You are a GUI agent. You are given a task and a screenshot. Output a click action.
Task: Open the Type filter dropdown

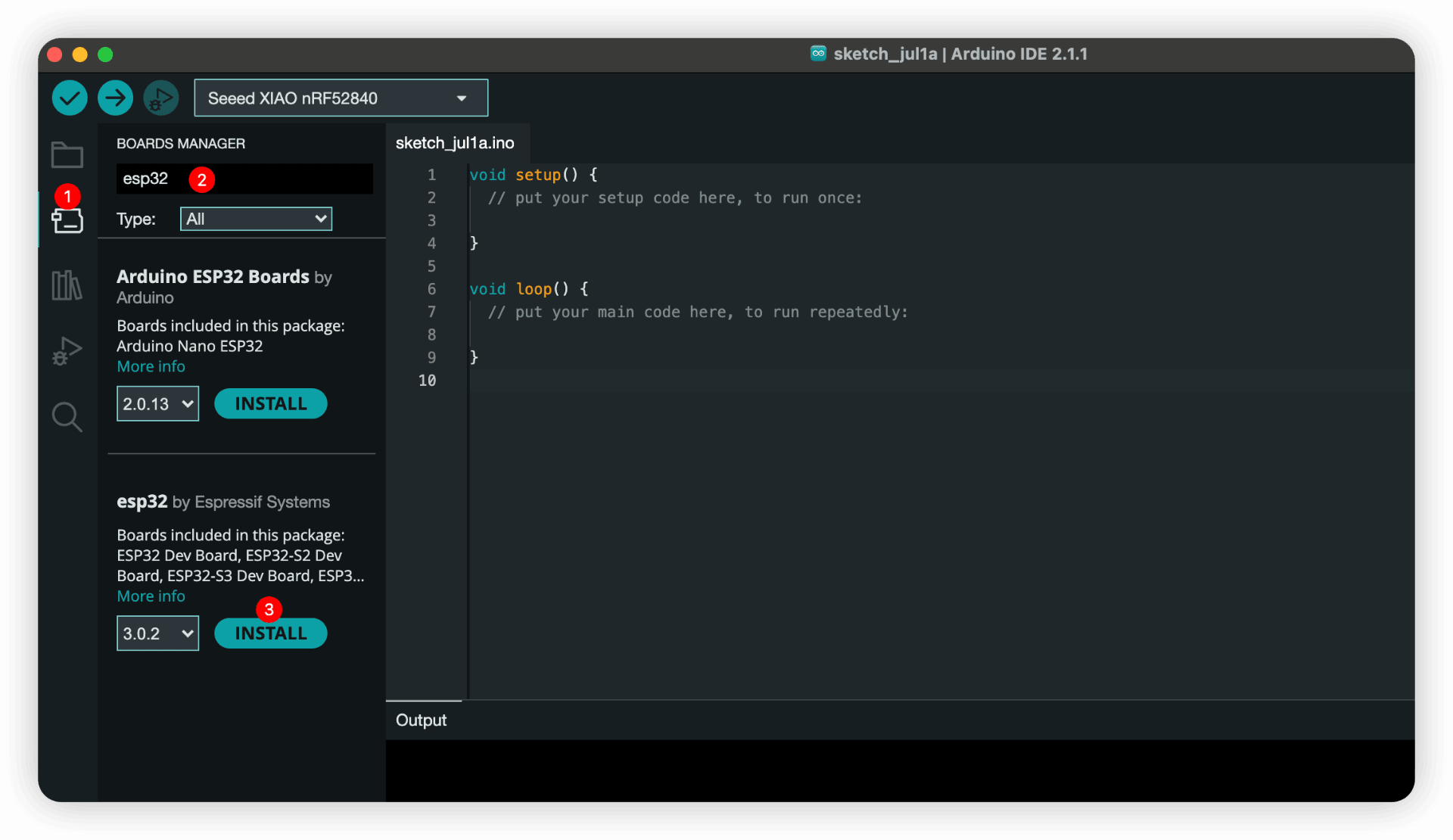click(256, 219)
